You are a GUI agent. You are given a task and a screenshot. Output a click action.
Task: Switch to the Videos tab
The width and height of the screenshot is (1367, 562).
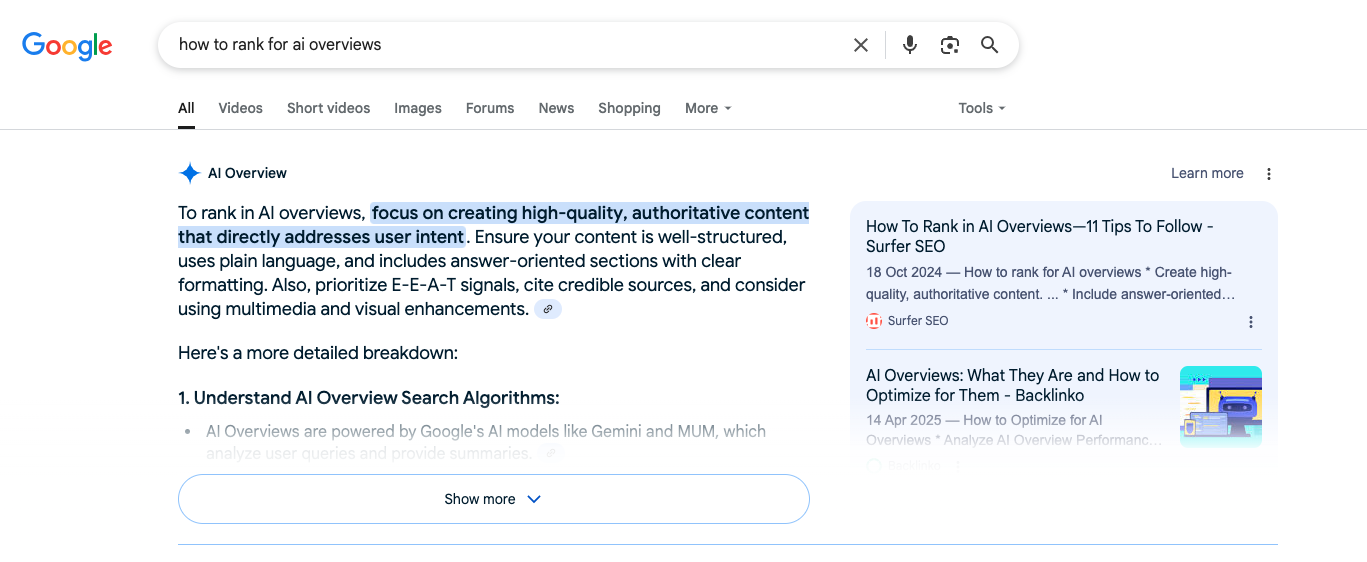point(241,108)
